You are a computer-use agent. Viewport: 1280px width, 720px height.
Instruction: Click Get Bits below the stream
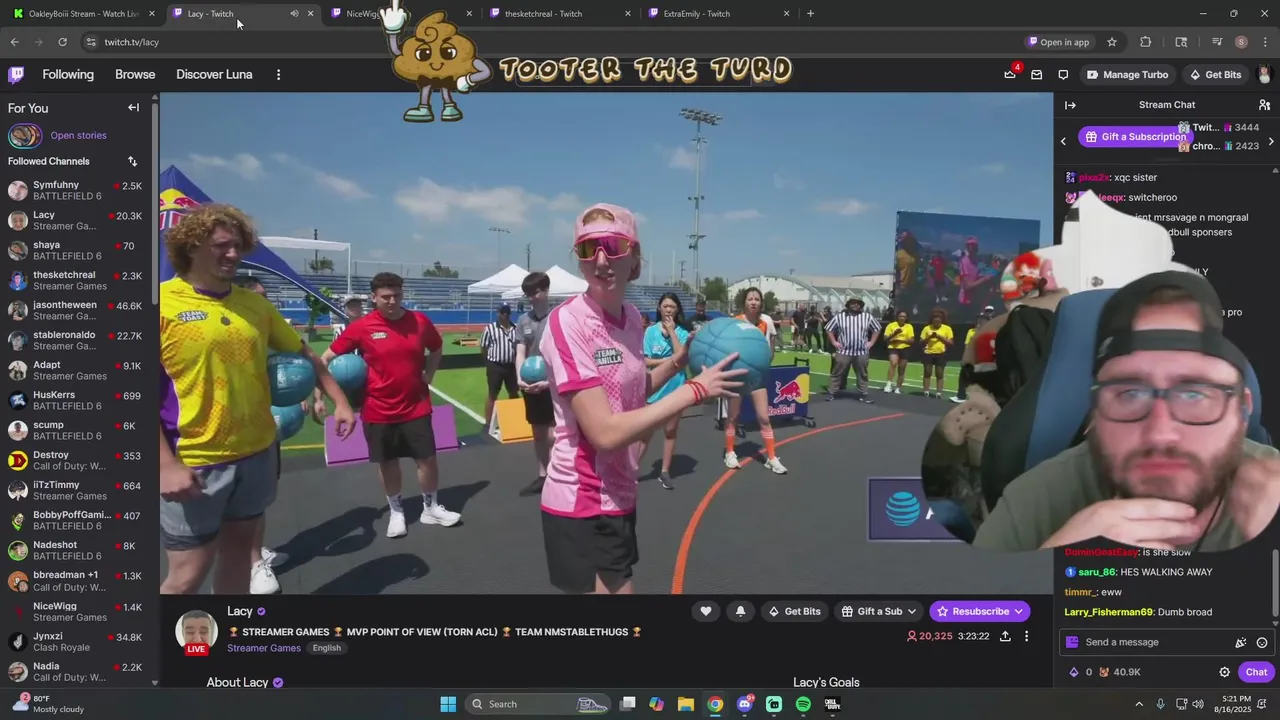click(x=794, y=611)
